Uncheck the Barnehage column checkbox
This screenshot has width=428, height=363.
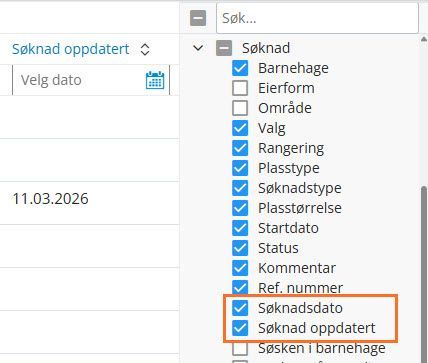[x=240, y=68]
